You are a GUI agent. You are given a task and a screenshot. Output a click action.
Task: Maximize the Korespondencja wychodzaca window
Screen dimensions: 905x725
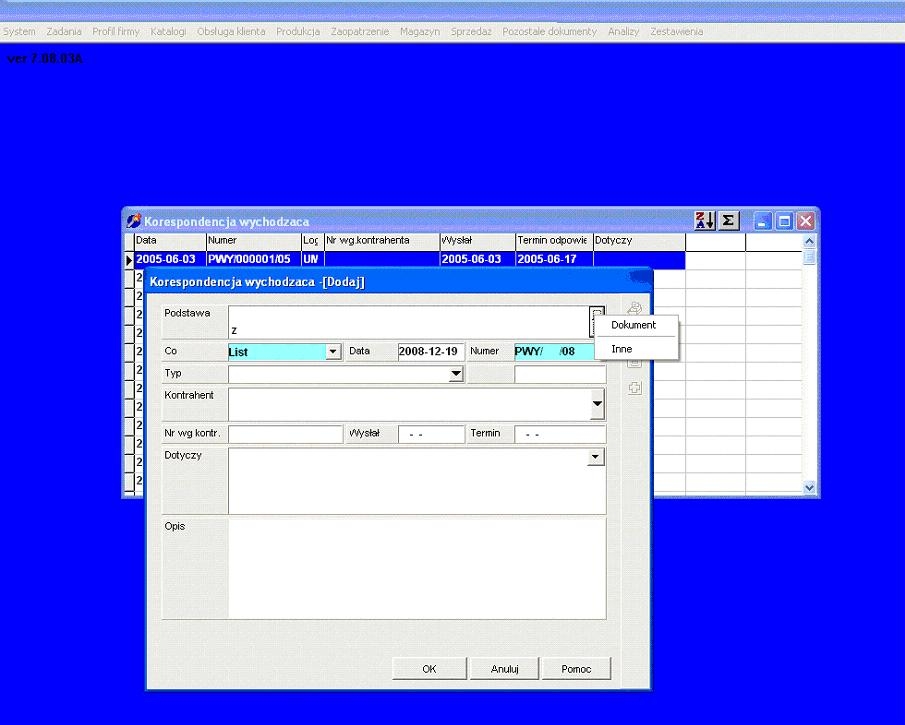(784, 221)
